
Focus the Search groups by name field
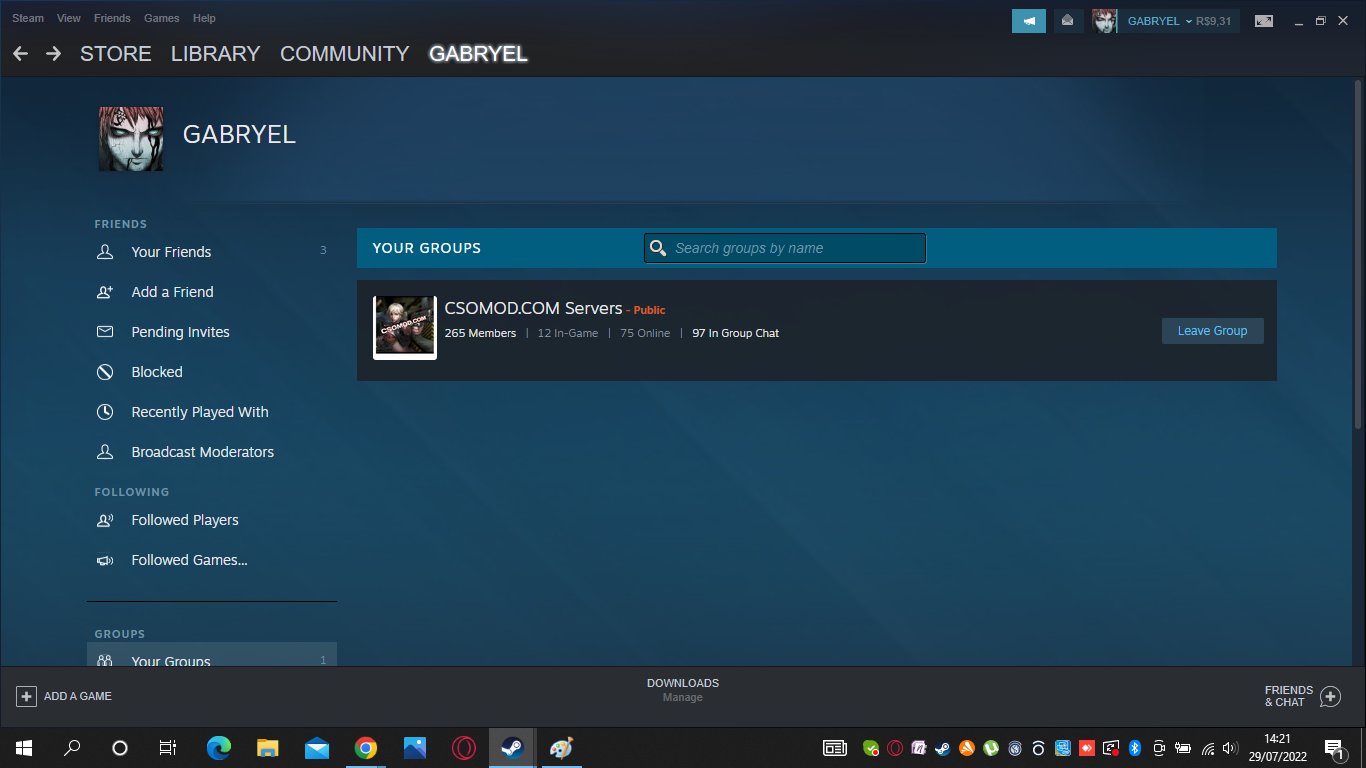tap(796, 248)
